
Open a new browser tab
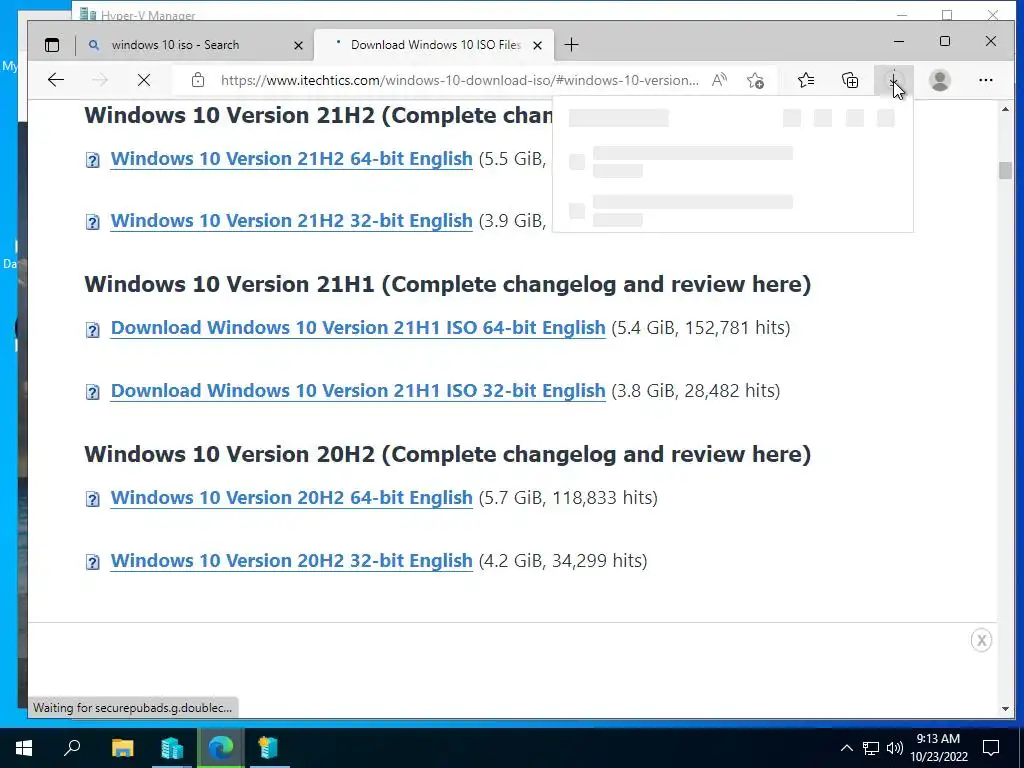571,45
